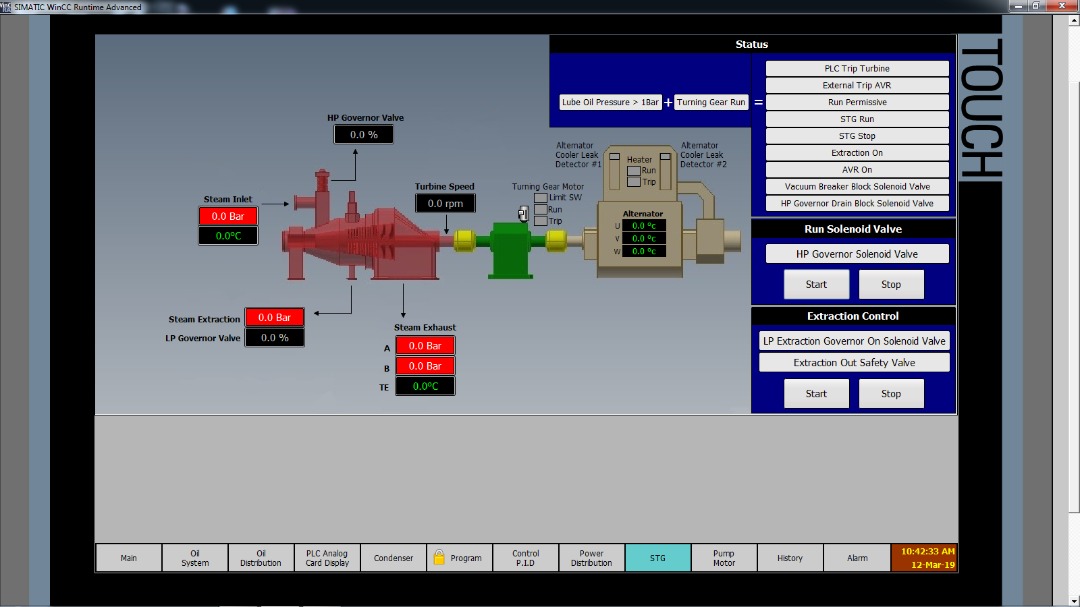
Task: Open the Alarm screen tab
Action: (x=857, y=558)
